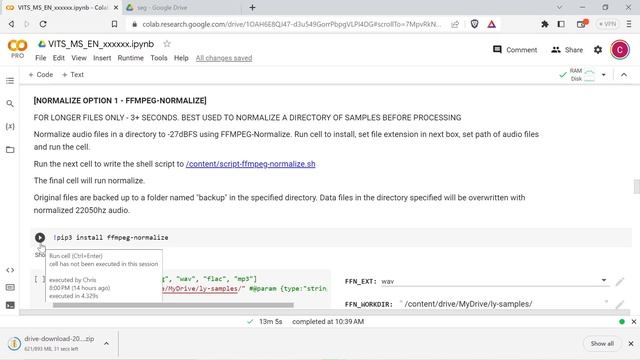Click the VPN button

[607, 24]
